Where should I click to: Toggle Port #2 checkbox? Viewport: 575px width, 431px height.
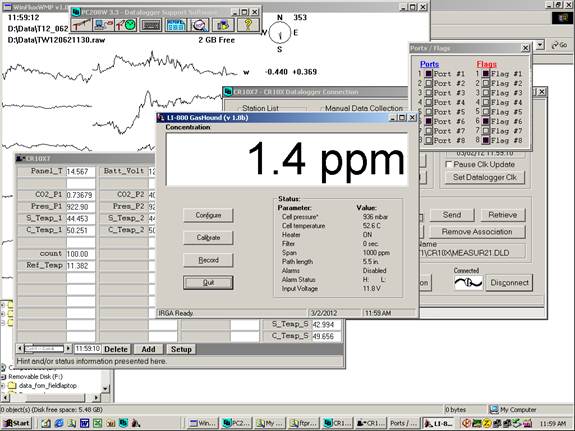pyautogui.click(x=428, y=83)
